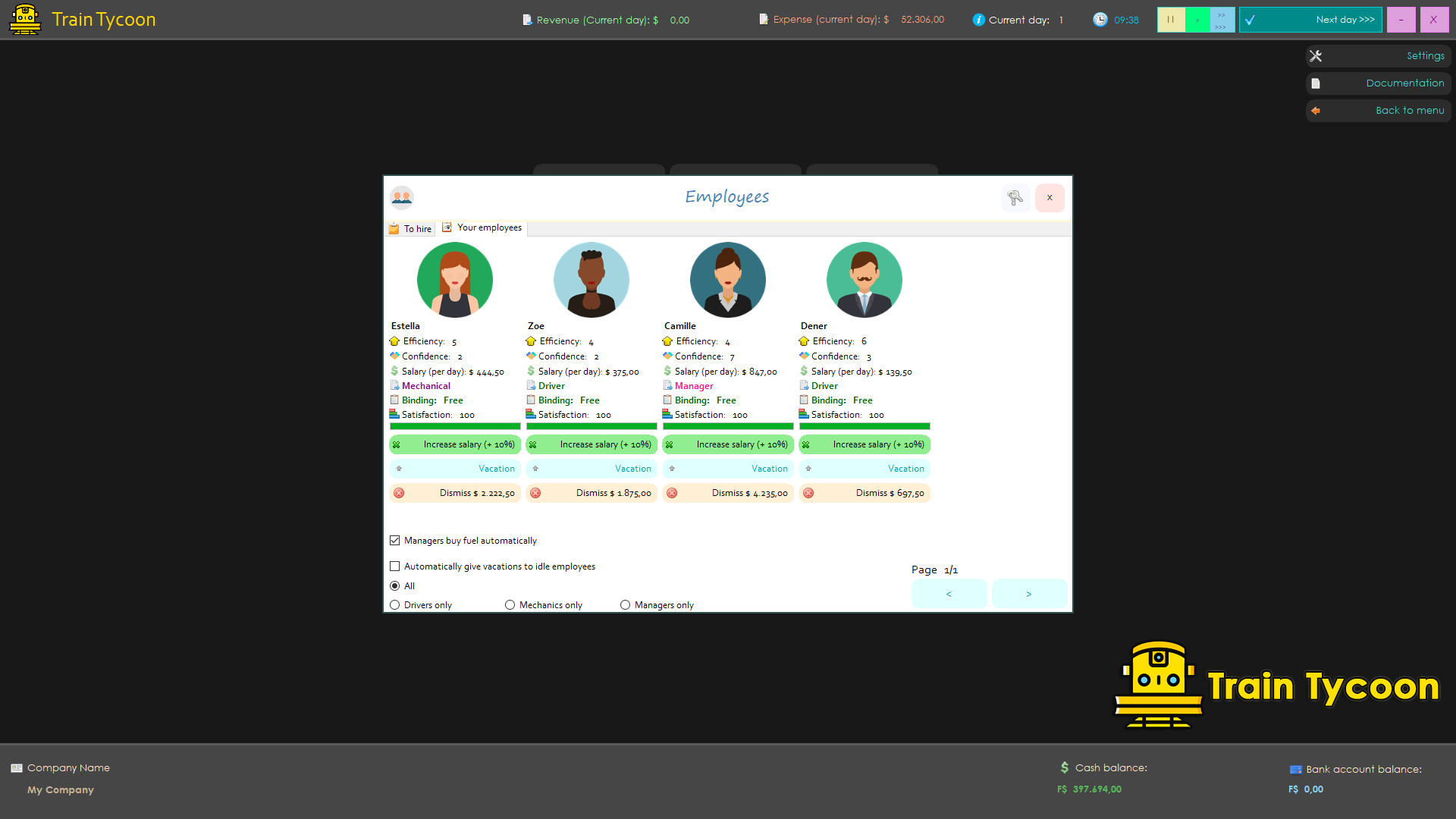Click the next page arrow in pagination
The image size is (1456, 819).
coord(1029,593)
